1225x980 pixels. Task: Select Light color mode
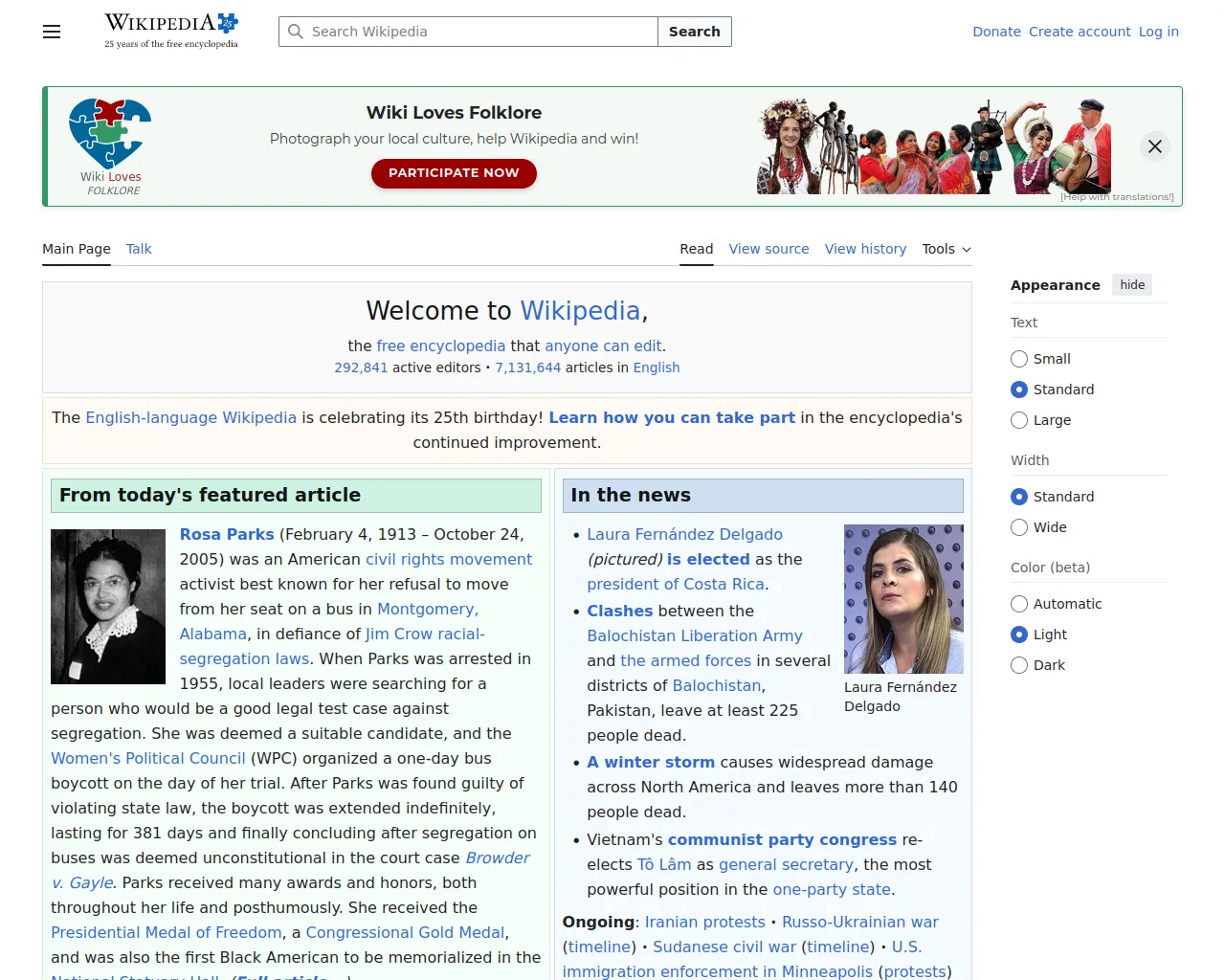click(1019, 635)
